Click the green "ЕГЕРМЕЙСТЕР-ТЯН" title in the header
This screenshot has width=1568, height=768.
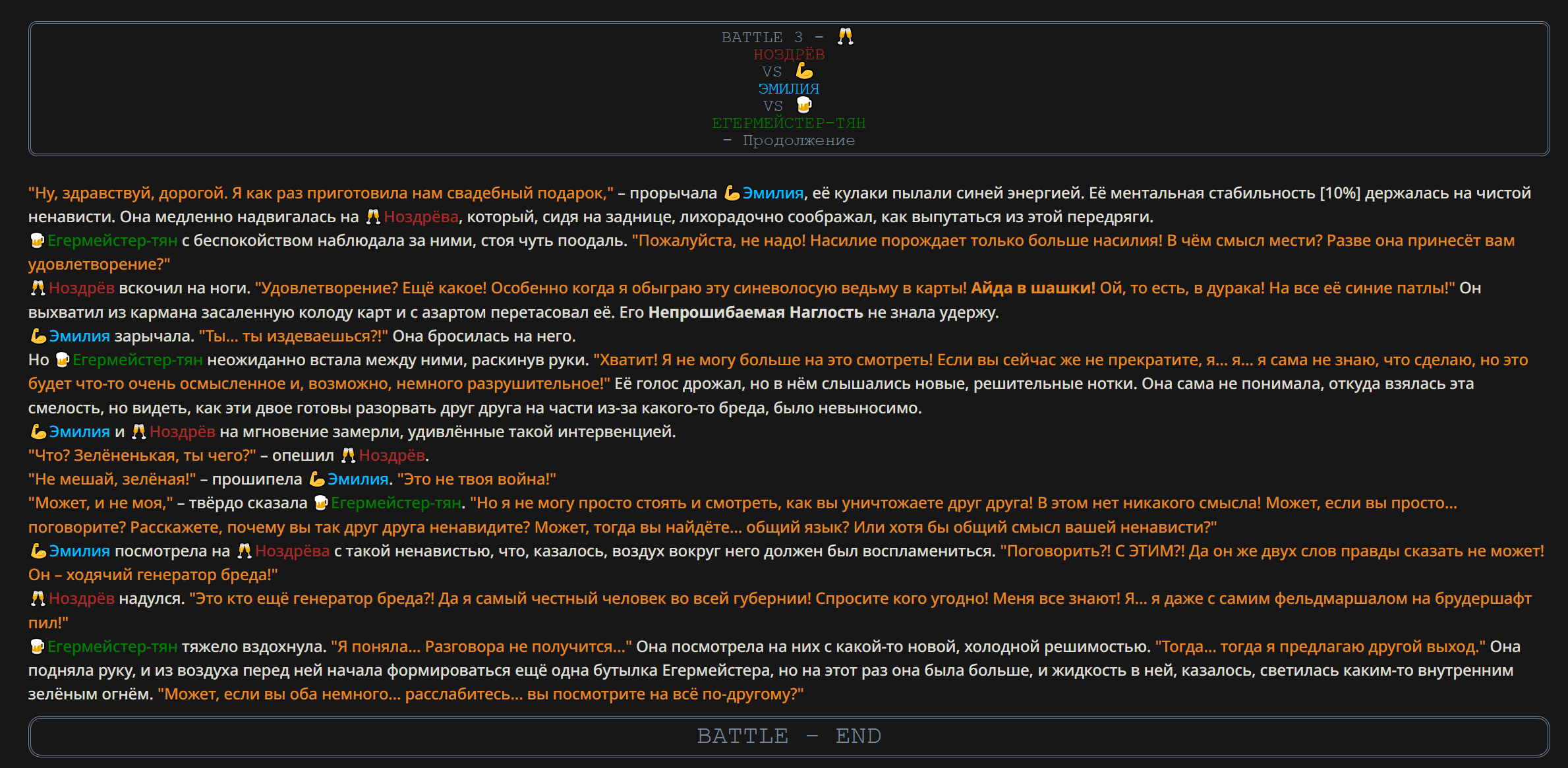[x=789, y=123]
